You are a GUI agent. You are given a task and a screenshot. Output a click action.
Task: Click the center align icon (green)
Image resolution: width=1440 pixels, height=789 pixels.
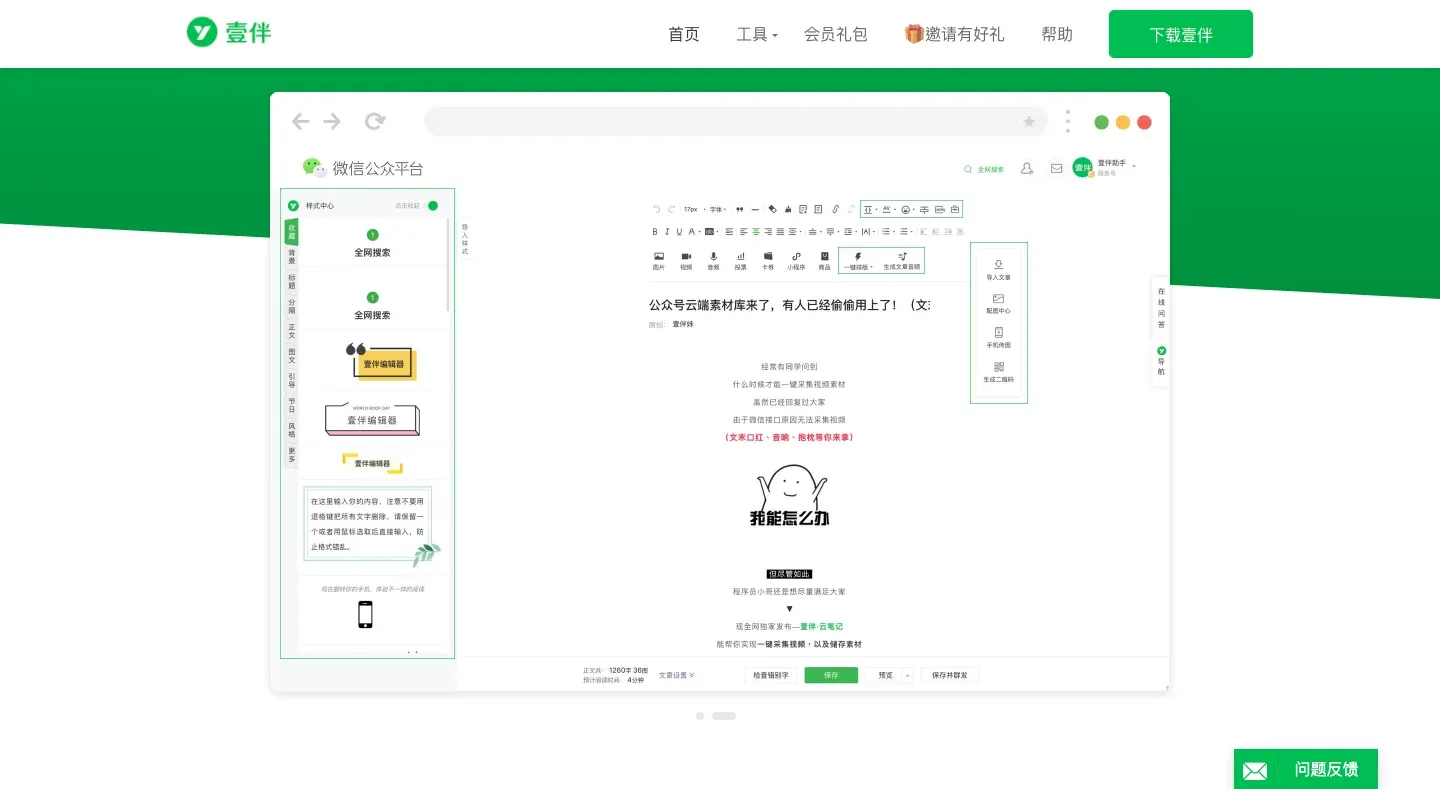(756, 231)
